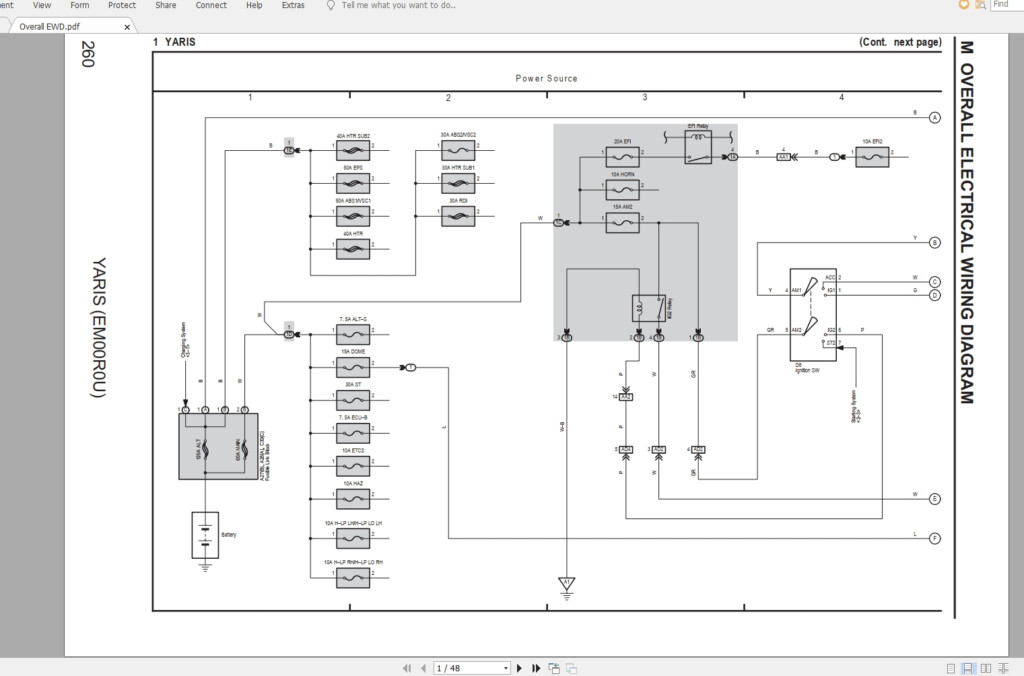Open the View menu
Screen dimensions: 1024x676
(42, 5)
